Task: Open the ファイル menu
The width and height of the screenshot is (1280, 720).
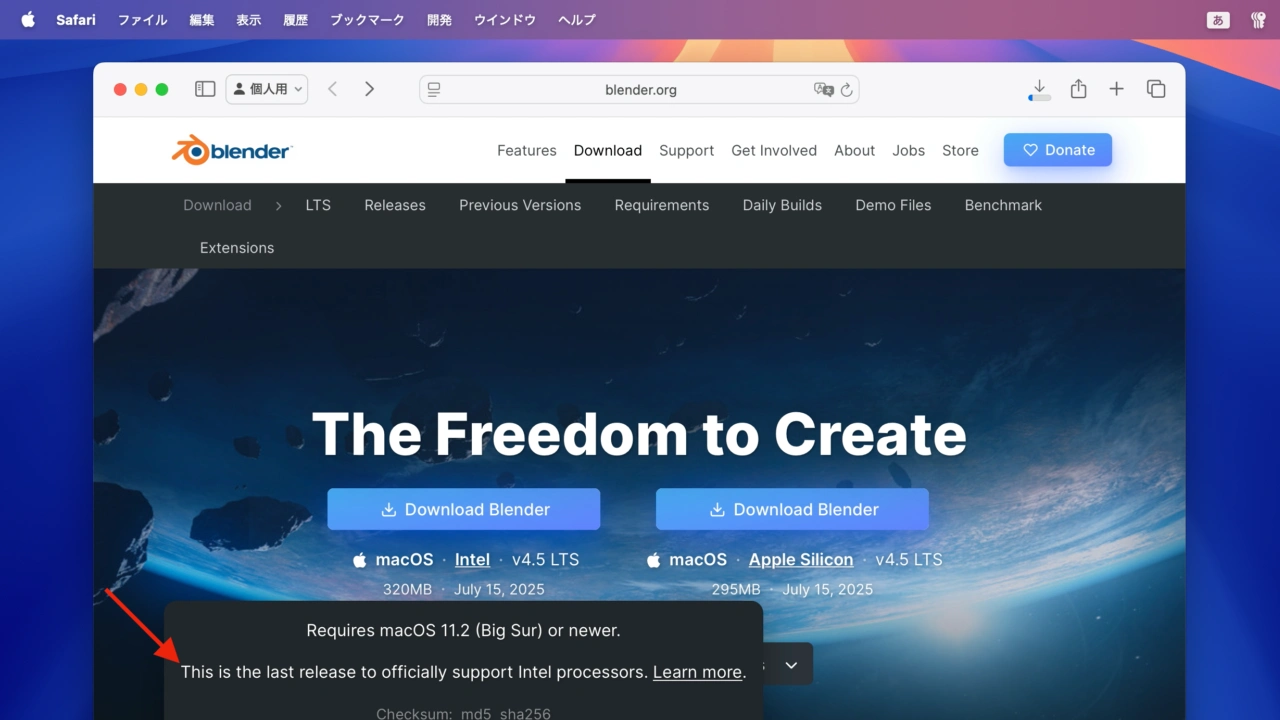Action: point(143,20)
